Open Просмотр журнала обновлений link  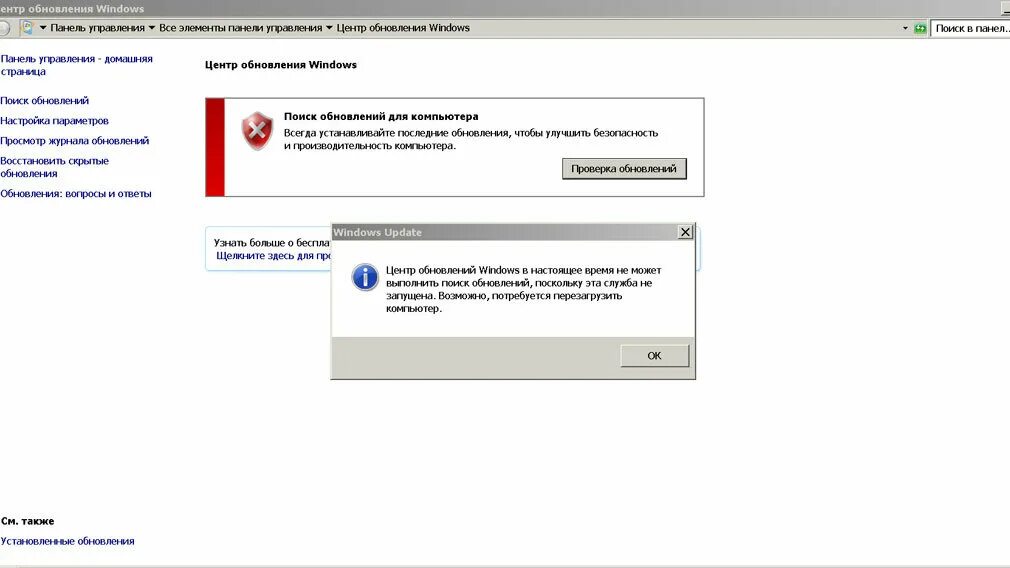coord(75,140)
